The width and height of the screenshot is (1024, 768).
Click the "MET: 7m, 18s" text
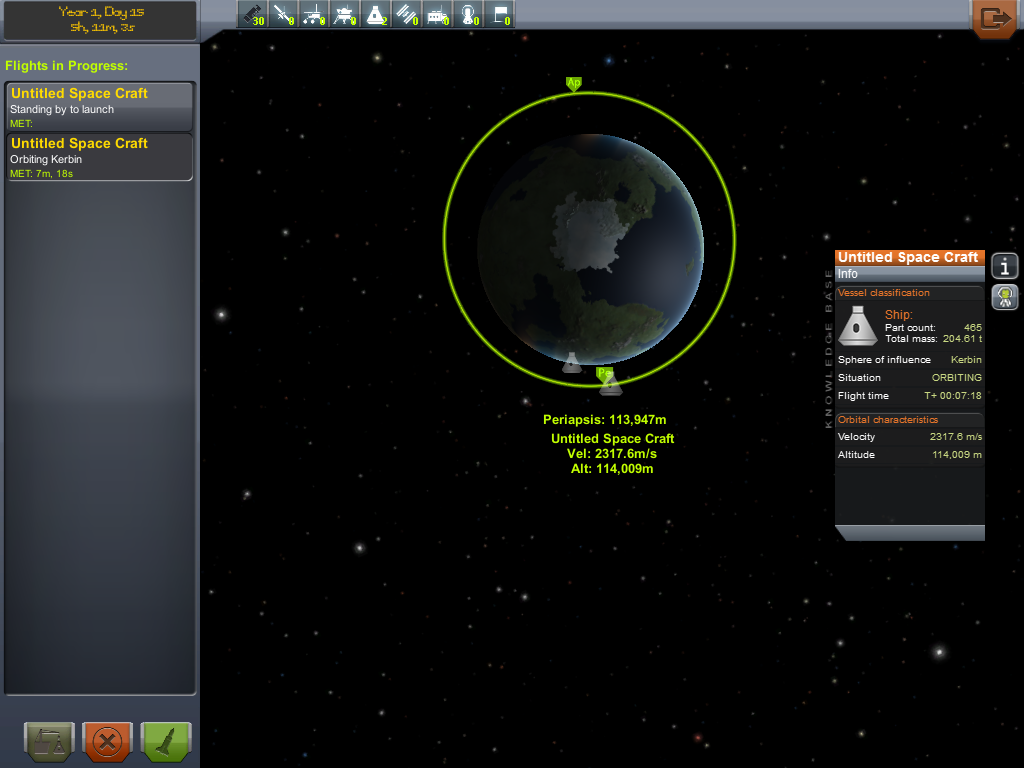click(41, 174)
